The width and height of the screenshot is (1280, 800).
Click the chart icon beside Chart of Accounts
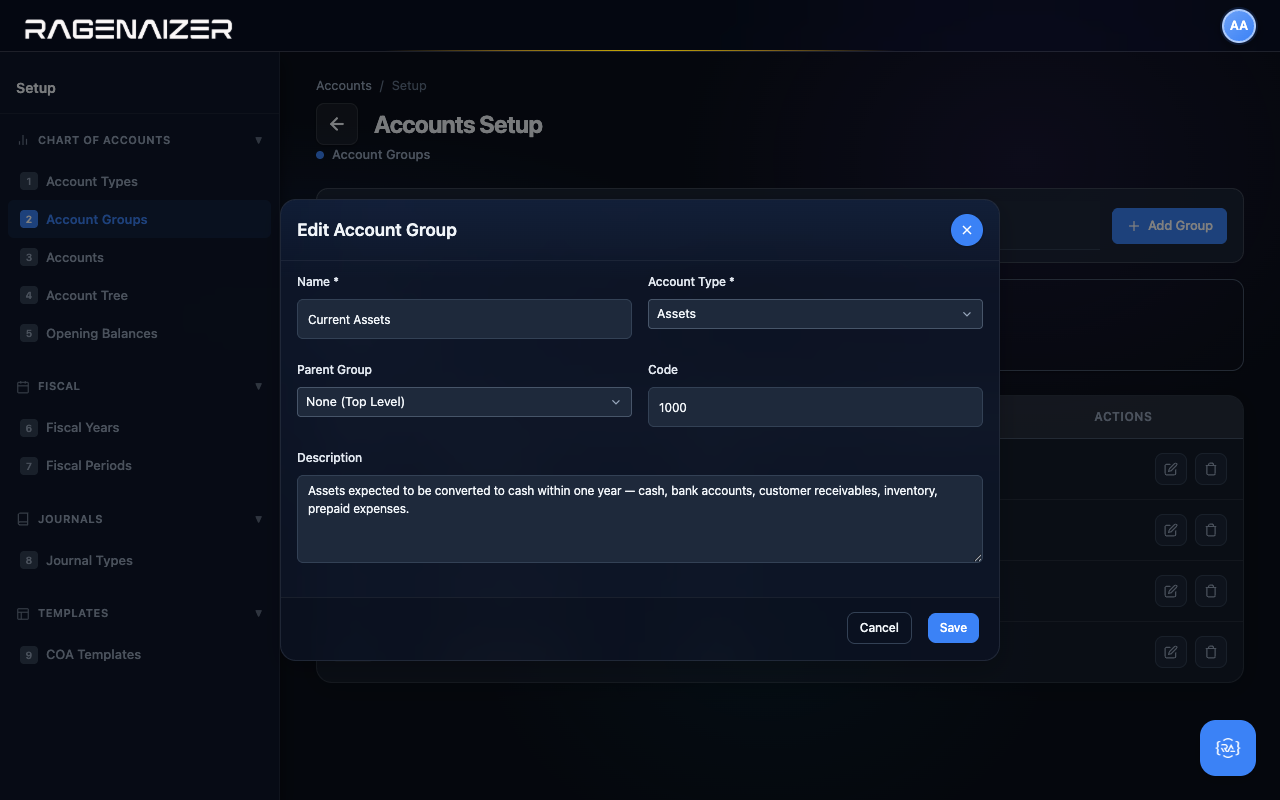coord(23,140)
